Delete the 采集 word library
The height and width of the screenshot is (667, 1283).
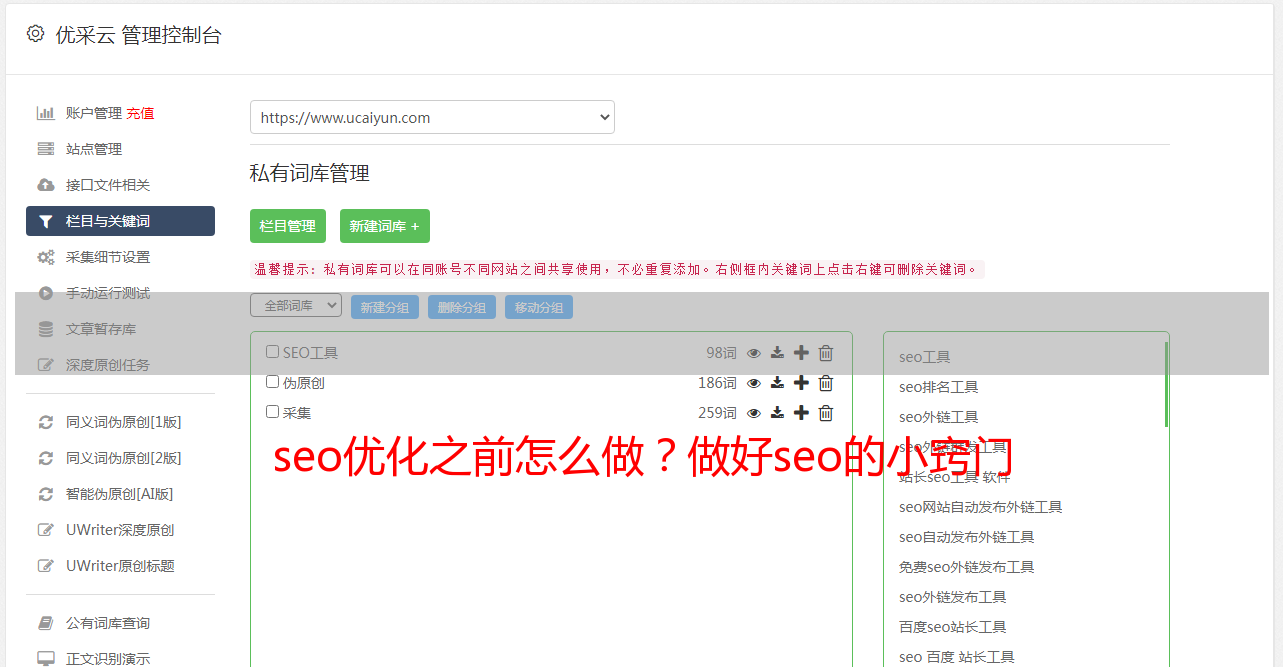826,413
